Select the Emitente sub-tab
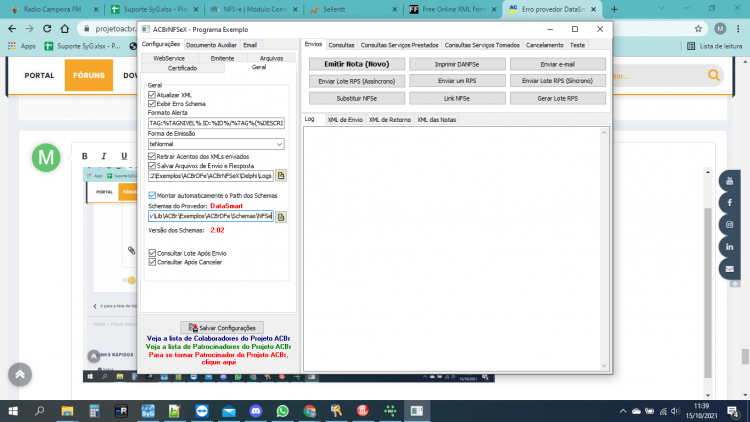The height and width of the screenshot is (422, 750). click(222, 58)
